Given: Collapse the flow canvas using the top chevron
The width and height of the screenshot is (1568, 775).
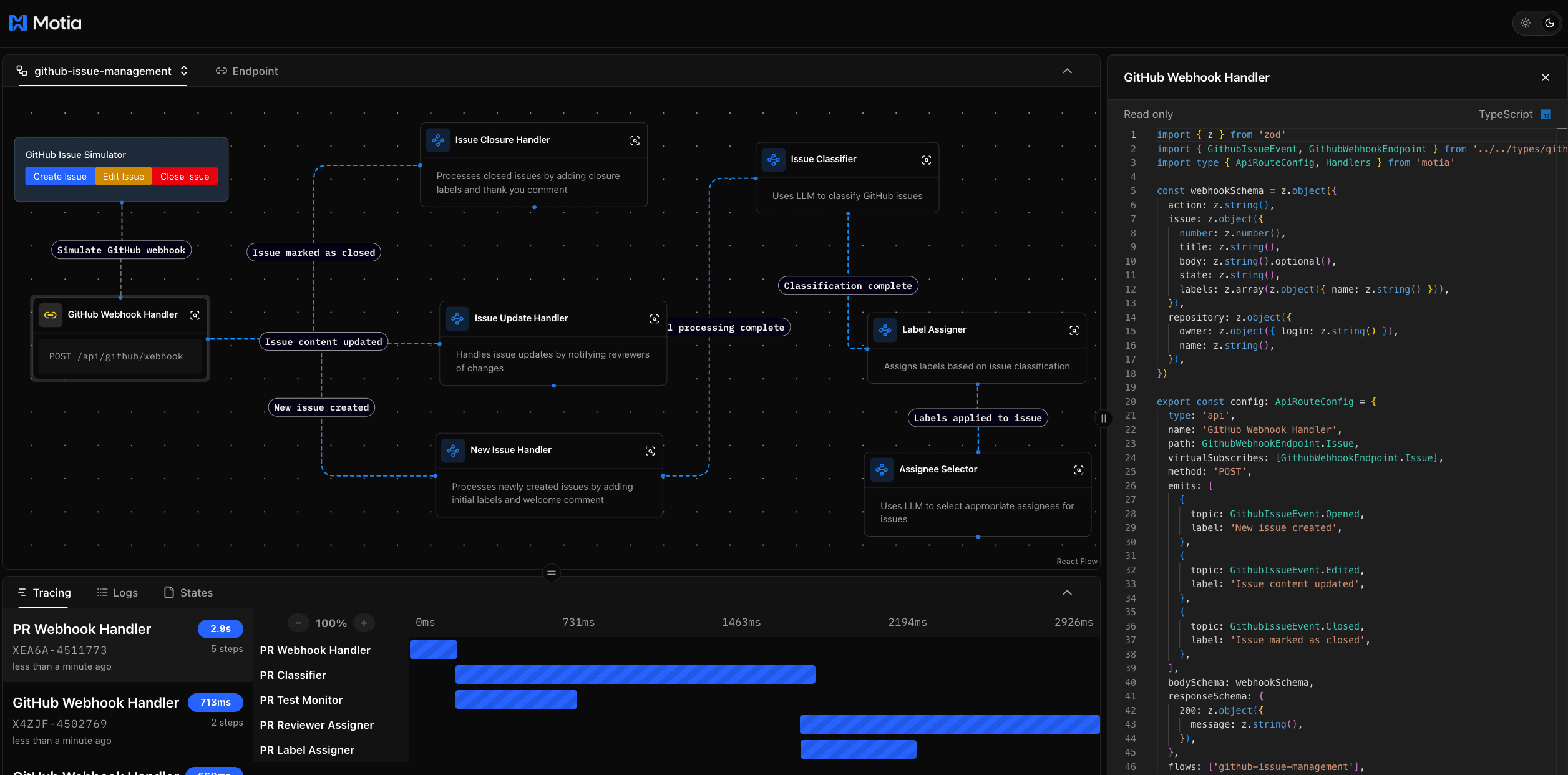Looking at the screenshot, I should (1068, 71).
